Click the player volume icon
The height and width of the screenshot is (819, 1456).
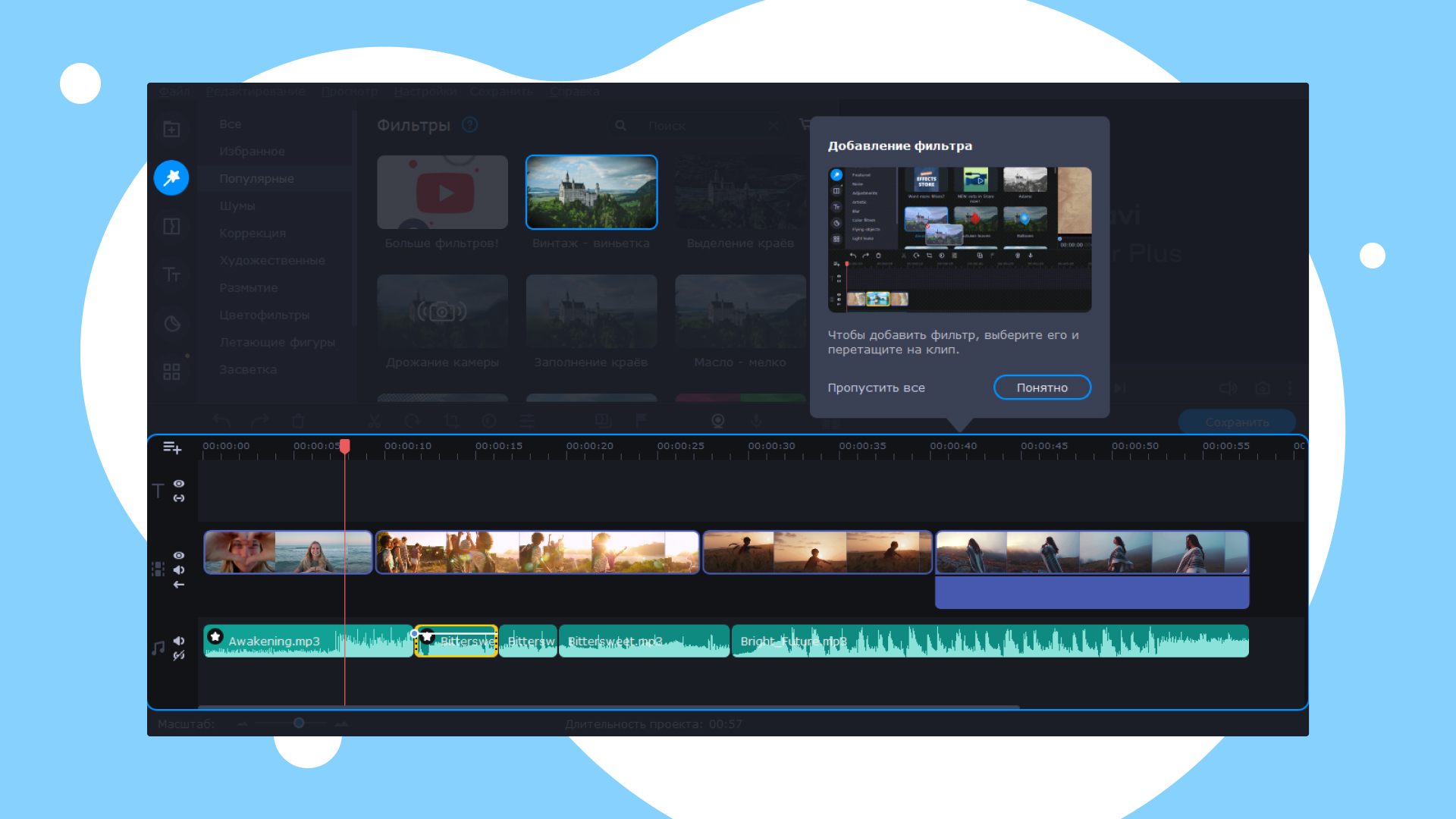tap(1228, 388)
